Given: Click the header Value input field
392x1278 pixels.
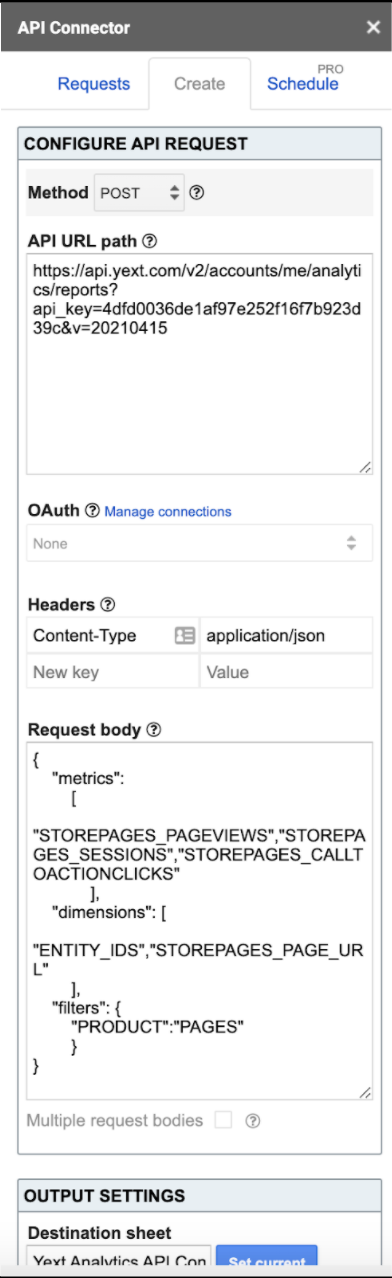Looking at the screenshot, I should tap(286, 672).
